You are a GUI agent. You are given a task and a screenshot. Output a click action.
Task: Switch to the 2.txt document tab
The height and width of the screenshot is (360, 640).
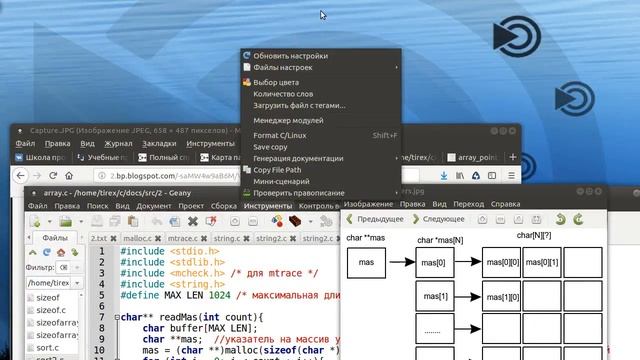pos(98,238)
